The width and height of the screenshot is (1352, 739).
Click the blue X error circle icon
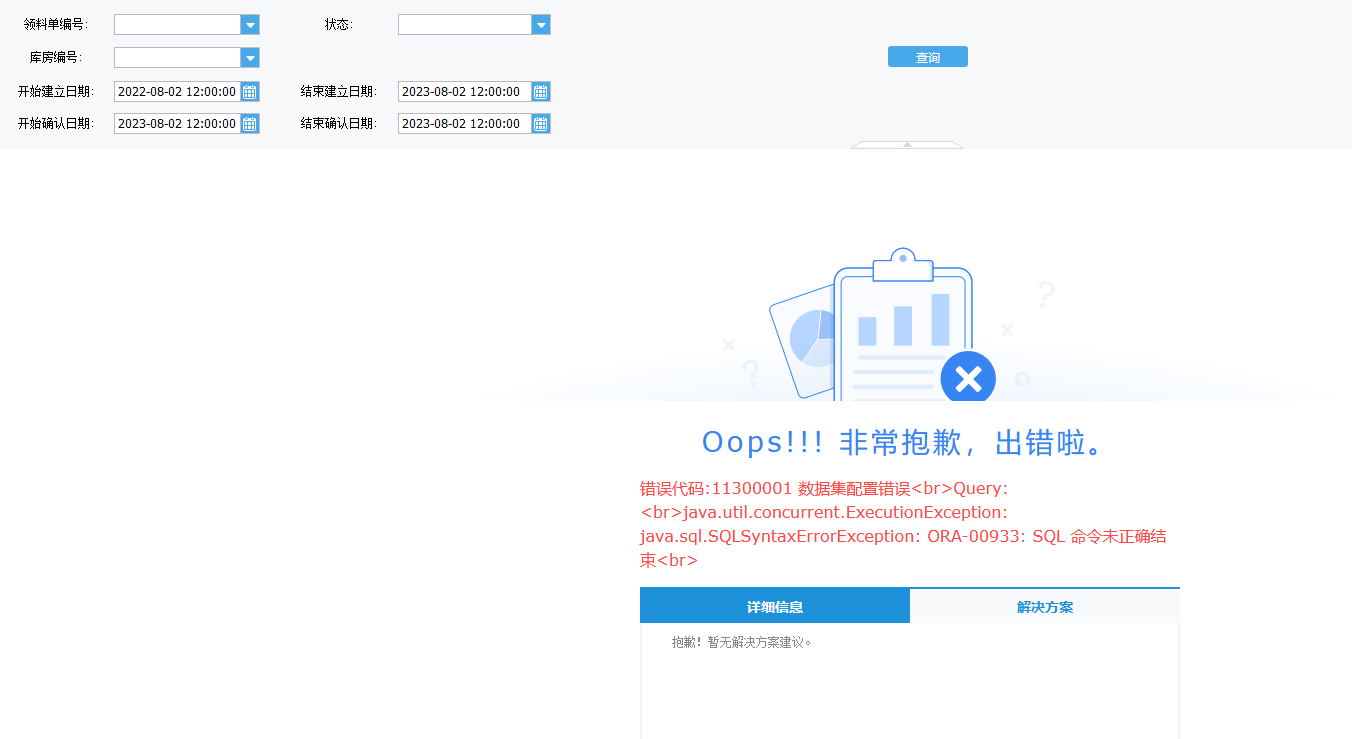click(x=968, y=378)
